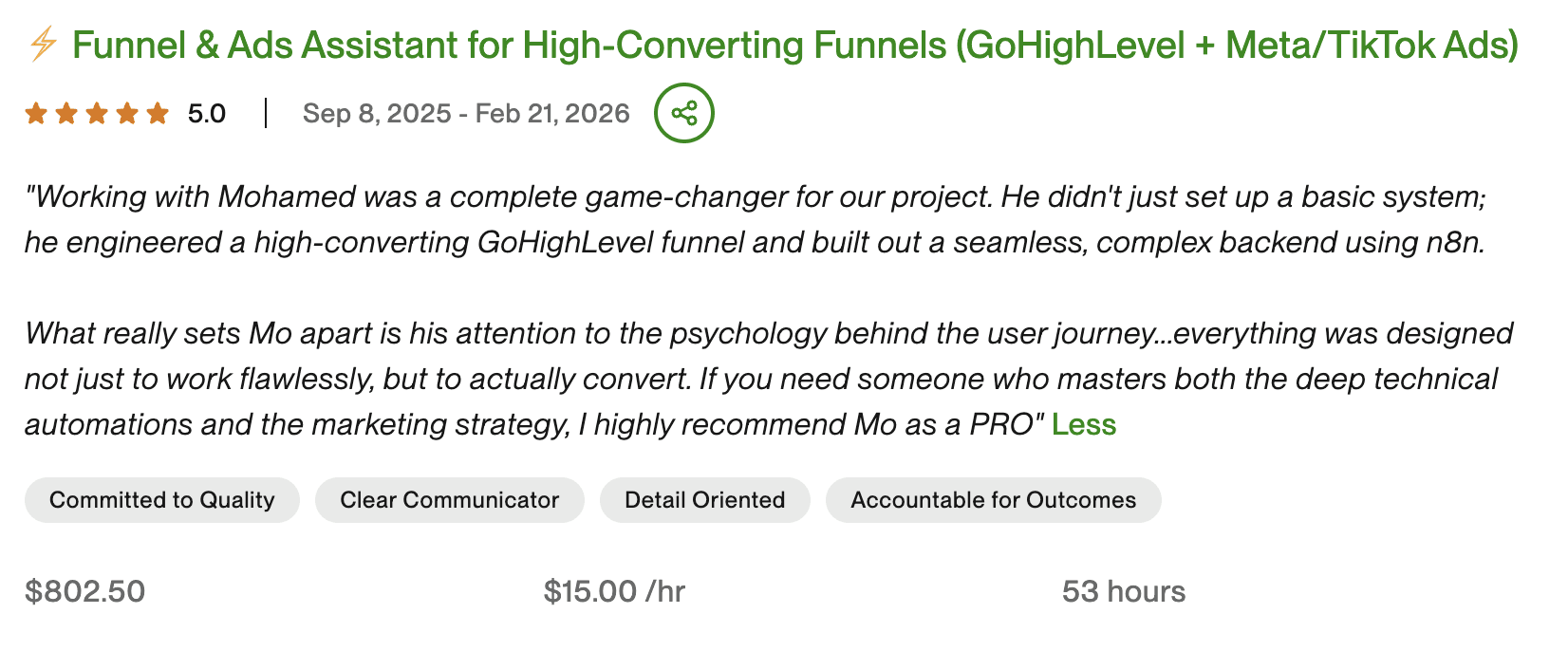Collapse the review using the Less link
This screenshot has height=651, width=1568.
1083,425
